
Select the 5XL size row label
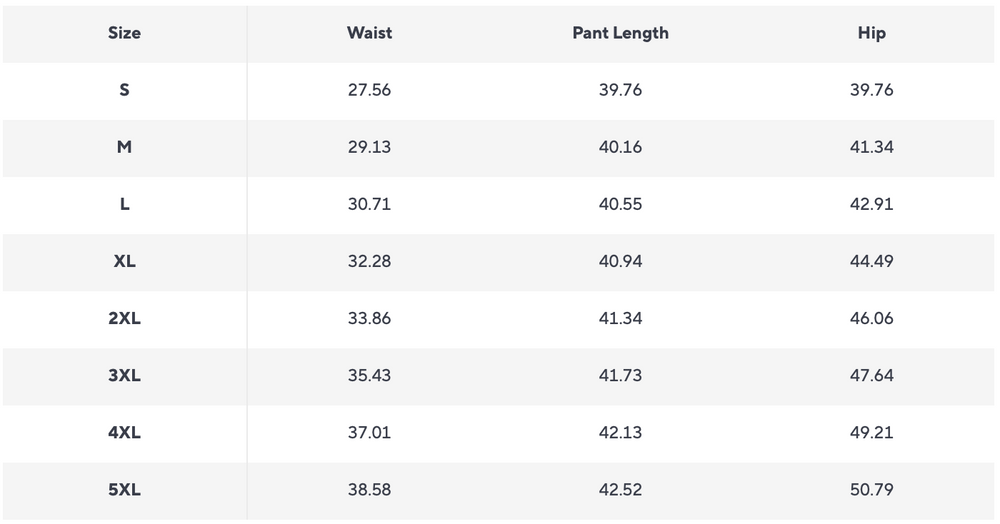tap(124, 490)
